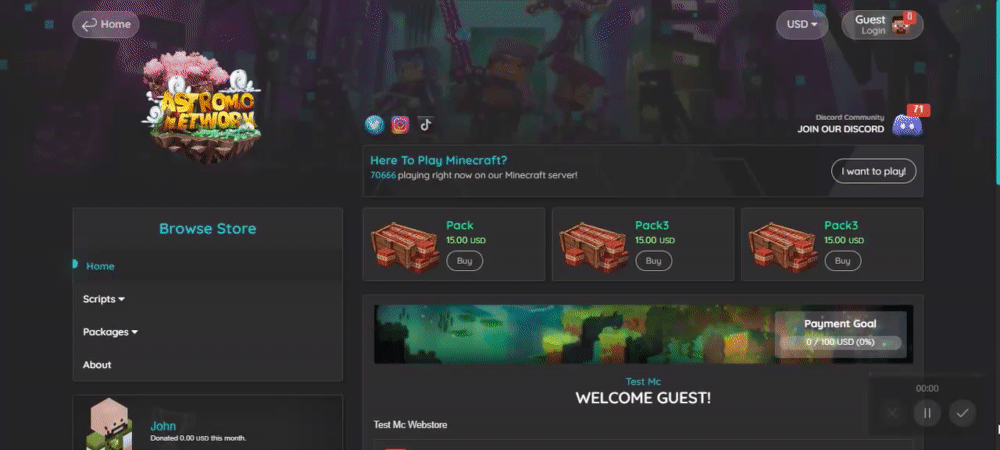This screenshot has height=450, width=1000.
Task: Click the Discord logo icon
Action: (x=907, y=125)
